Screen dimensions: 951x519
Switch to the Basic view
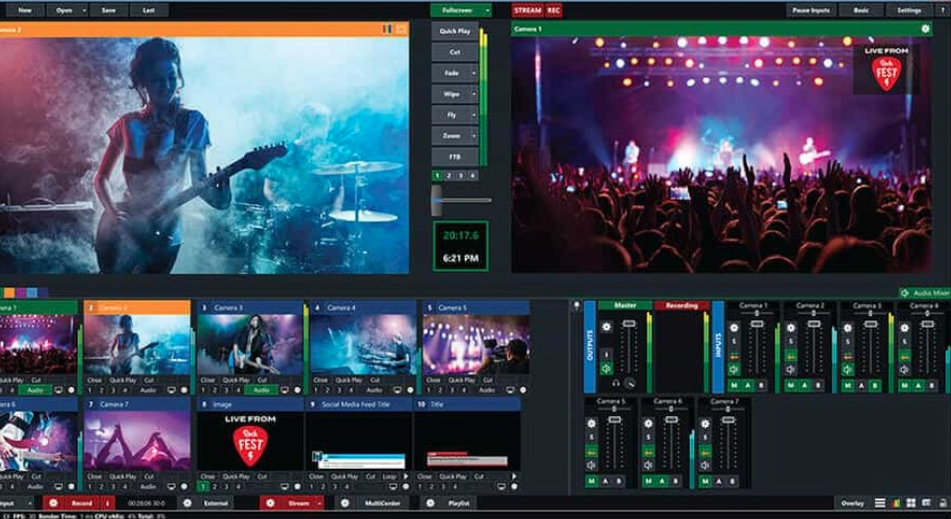860,10
